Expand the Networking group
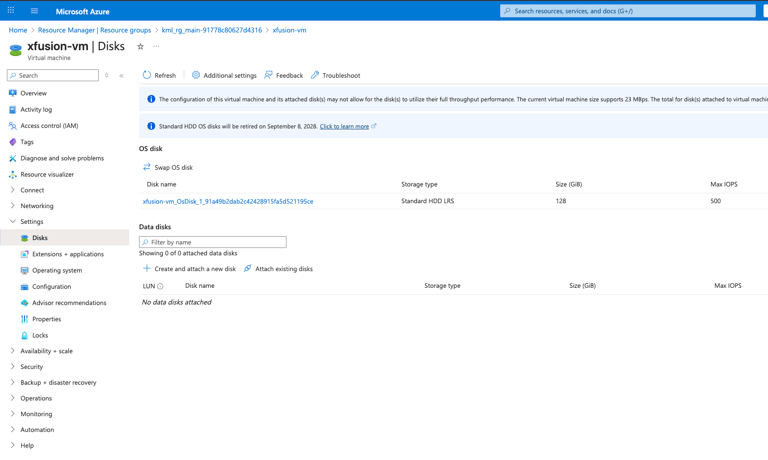Screen dimensions: 768x460 [x=37, y=206]
